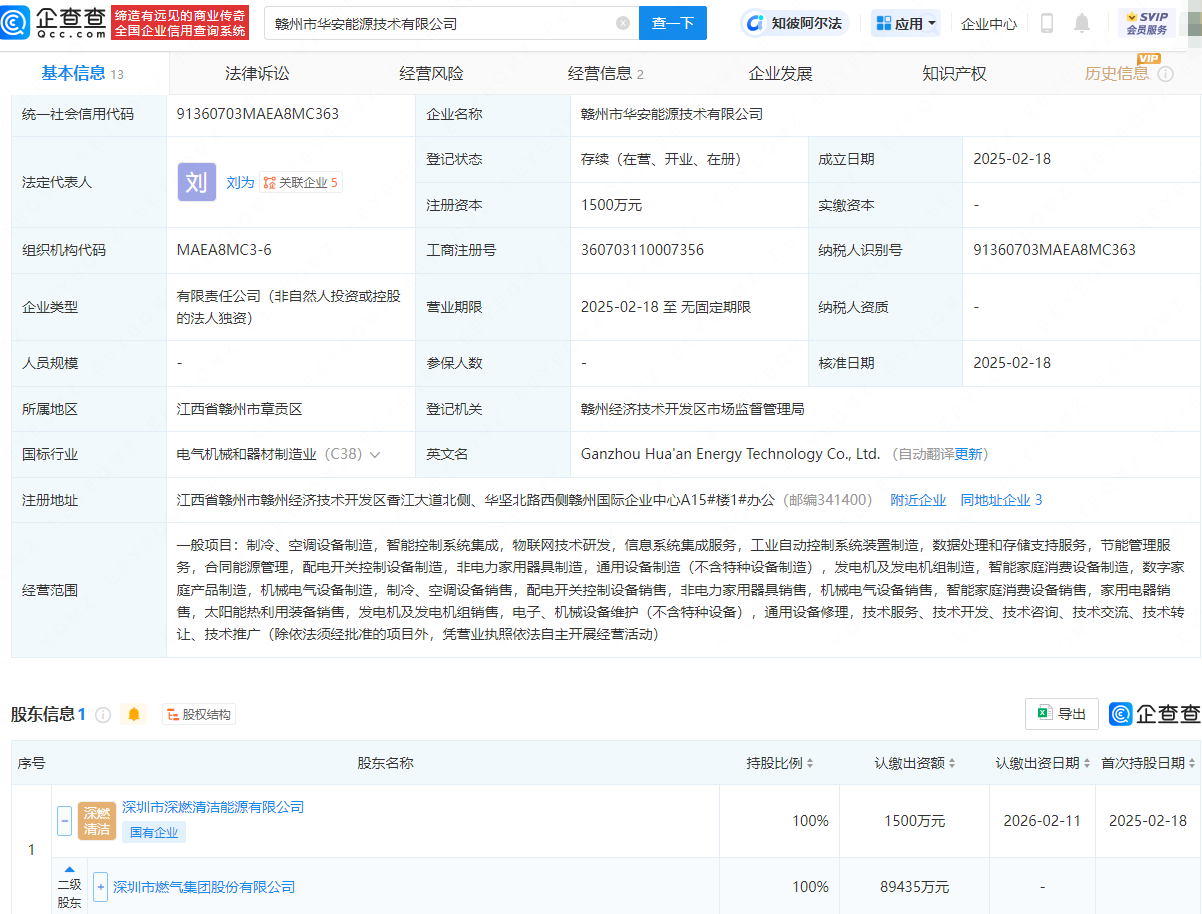Collapse the 二级股东 section arrow
Viewport: 1202px width, 914px height.
(x=70, y=870)
